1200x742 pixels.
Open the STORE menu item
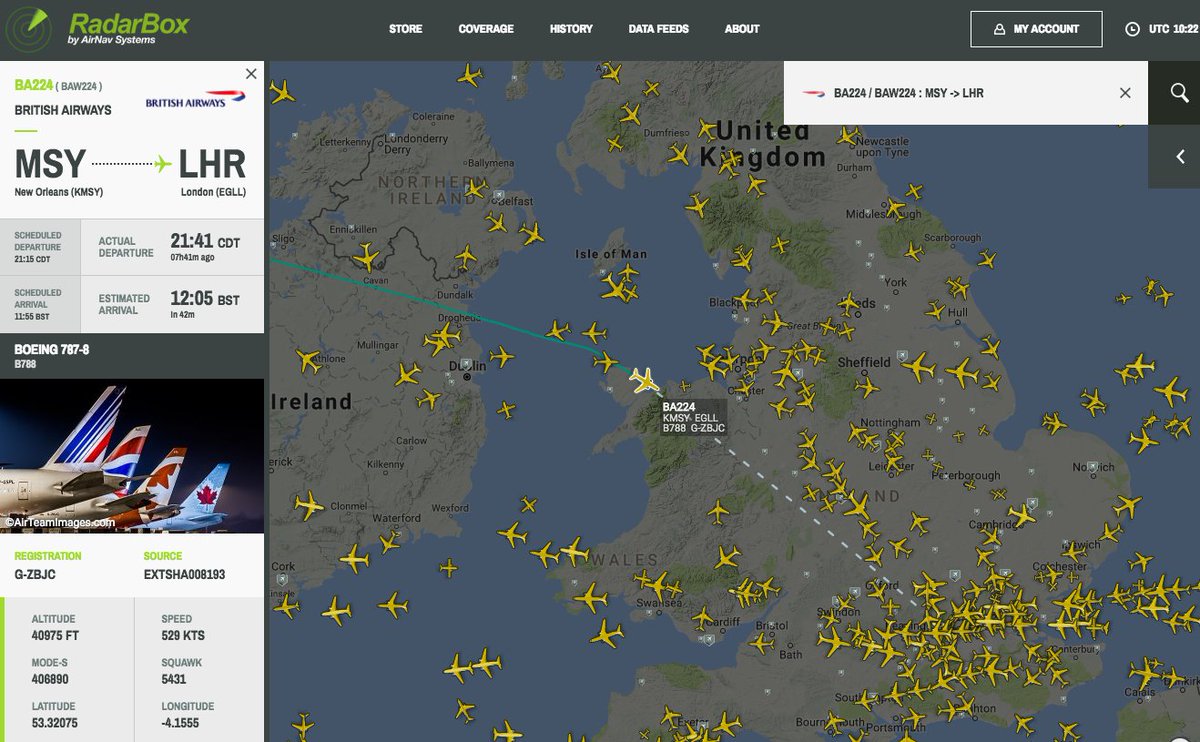(x=406, y=29)
